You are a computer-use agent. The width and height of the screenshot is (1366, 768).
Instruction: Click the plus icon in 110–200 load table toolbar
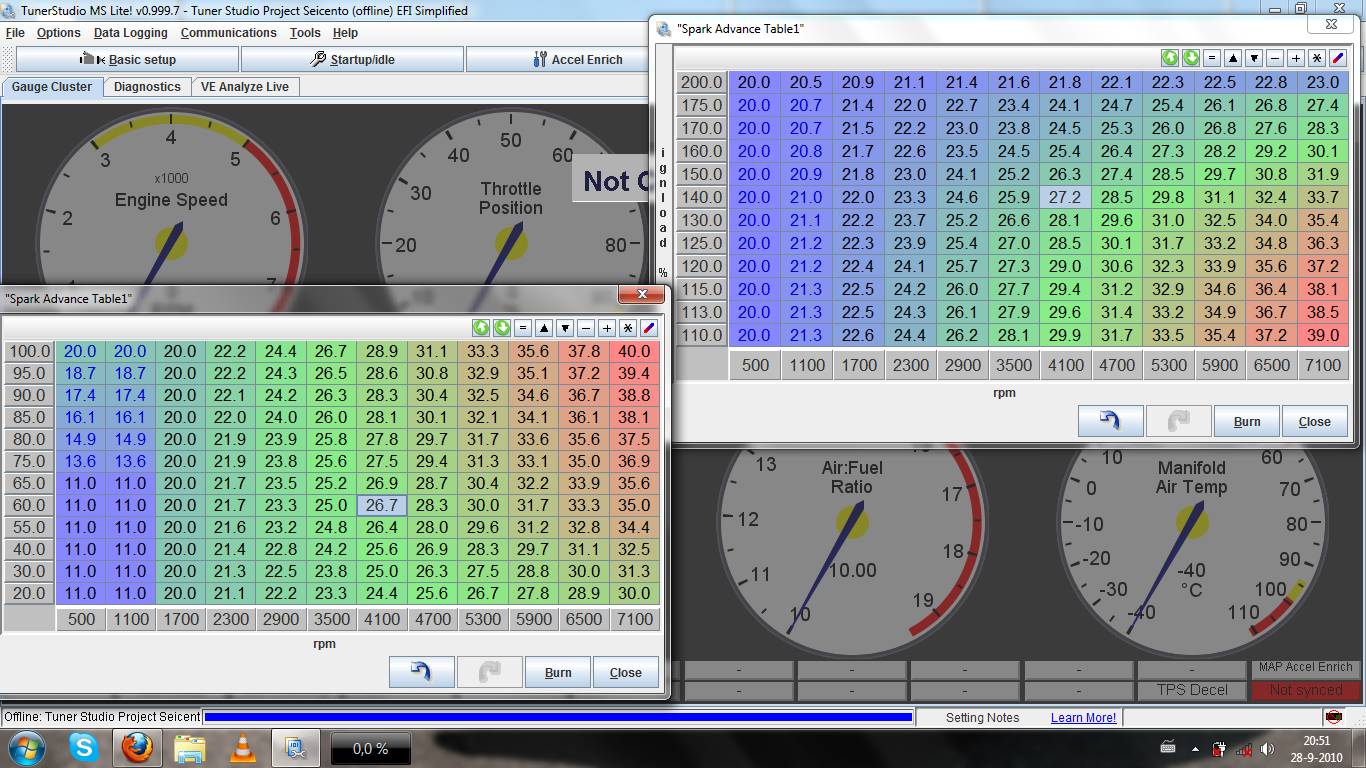tap(1295, 58)
